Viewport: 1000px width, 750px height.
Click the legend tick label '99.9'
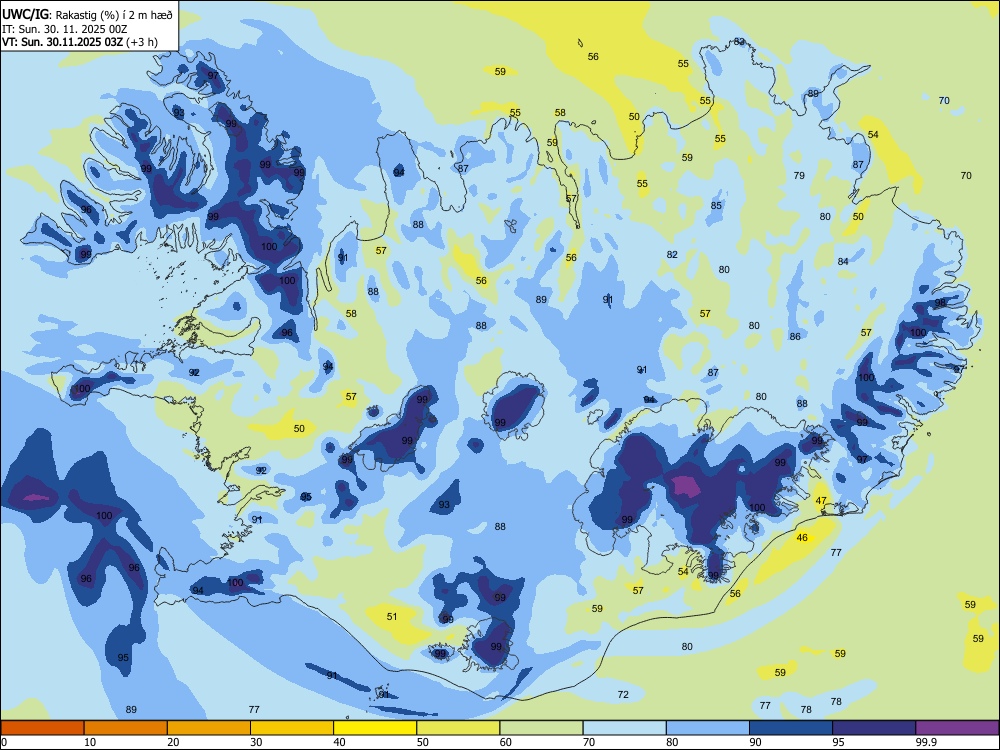pyautogui.click(x=925, y=742)
